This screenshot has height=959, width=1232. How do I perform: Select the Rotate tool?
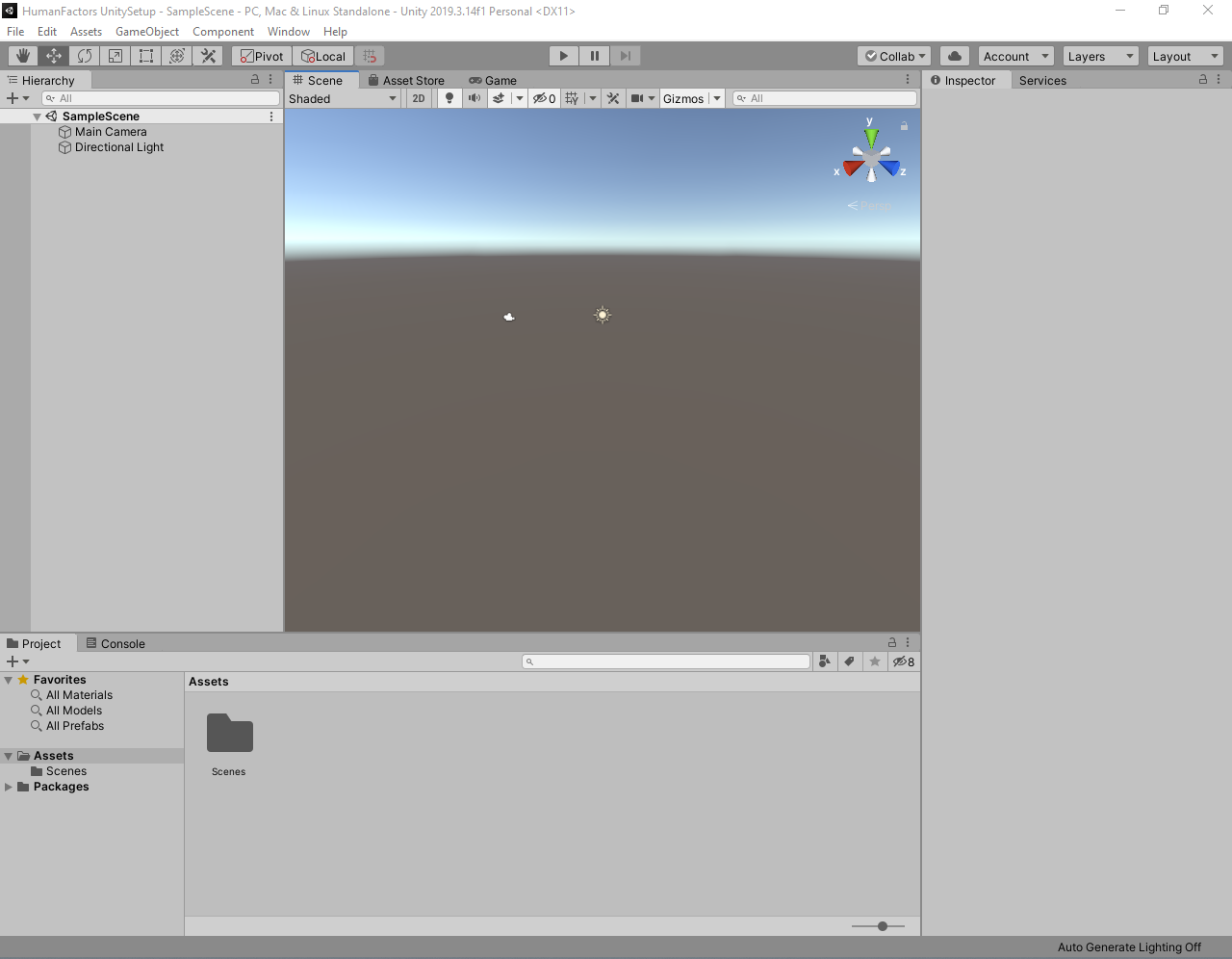tap(85, 56)
